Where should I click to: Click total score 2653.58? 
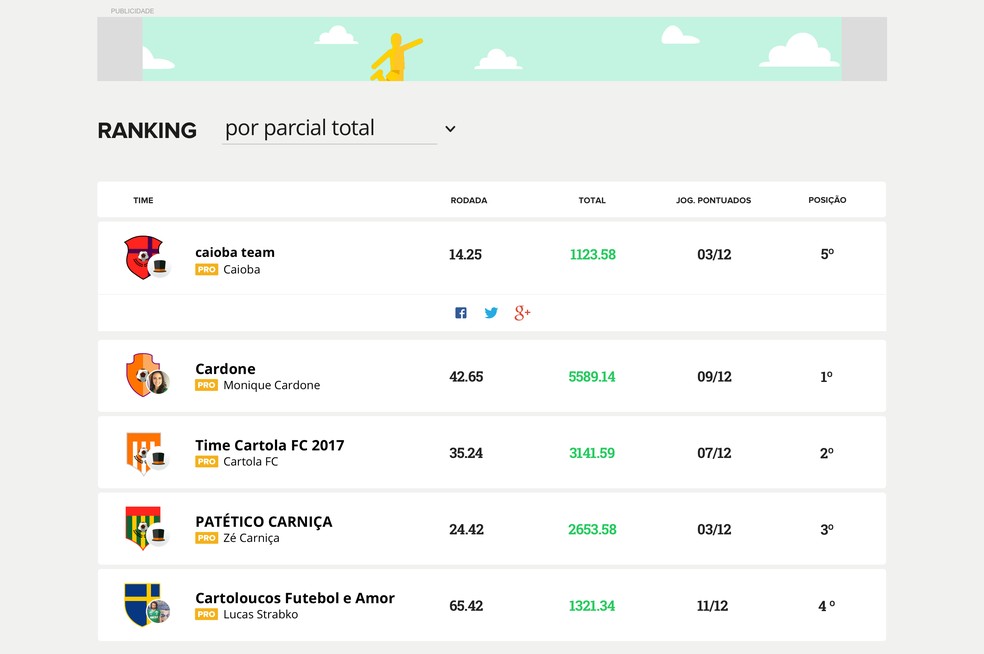pos(592,530)
